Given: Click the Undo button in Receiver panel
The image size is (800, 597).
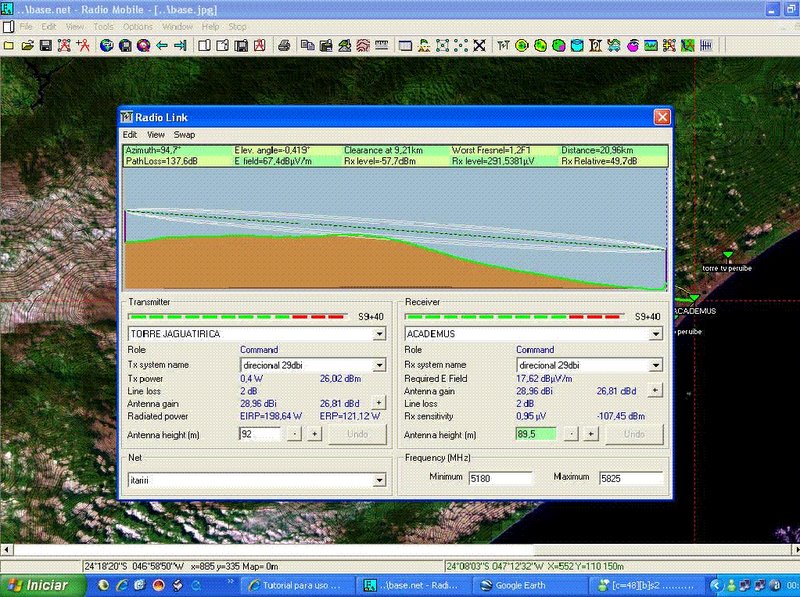Looking at the screenshot, I should pyautogui.click(x=634, y=434).
